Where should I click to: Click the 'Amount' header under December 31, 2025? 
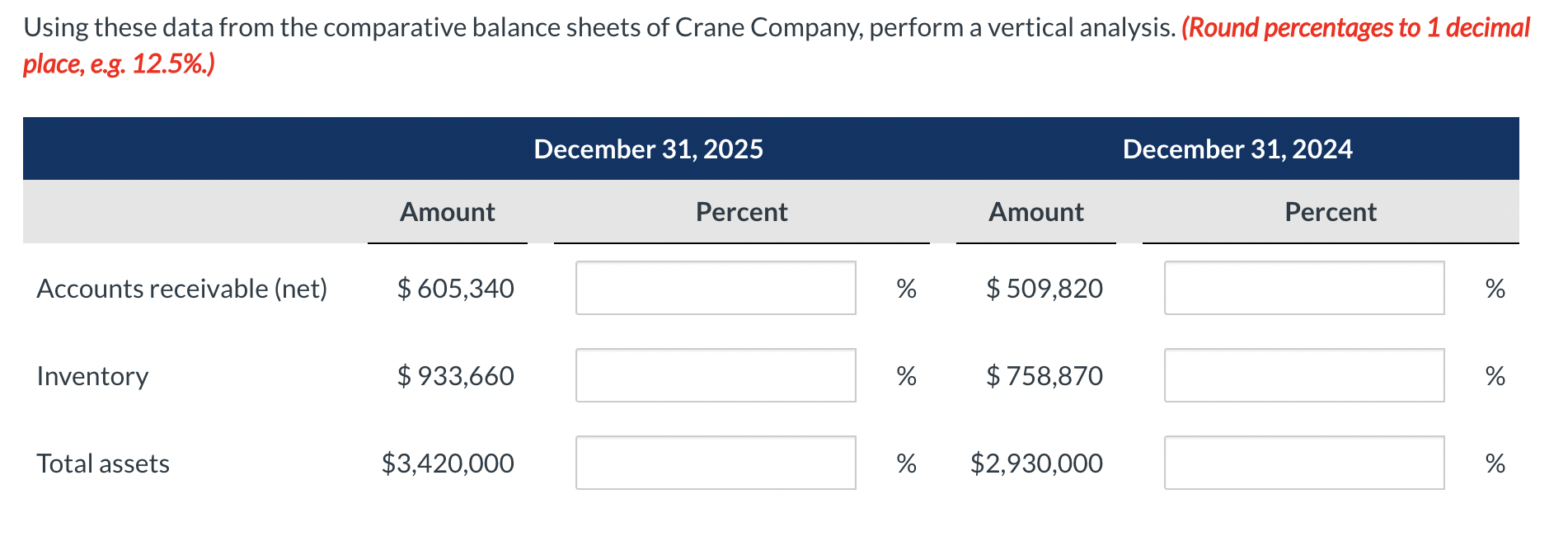pyautogui.click(x=447, y=212)
